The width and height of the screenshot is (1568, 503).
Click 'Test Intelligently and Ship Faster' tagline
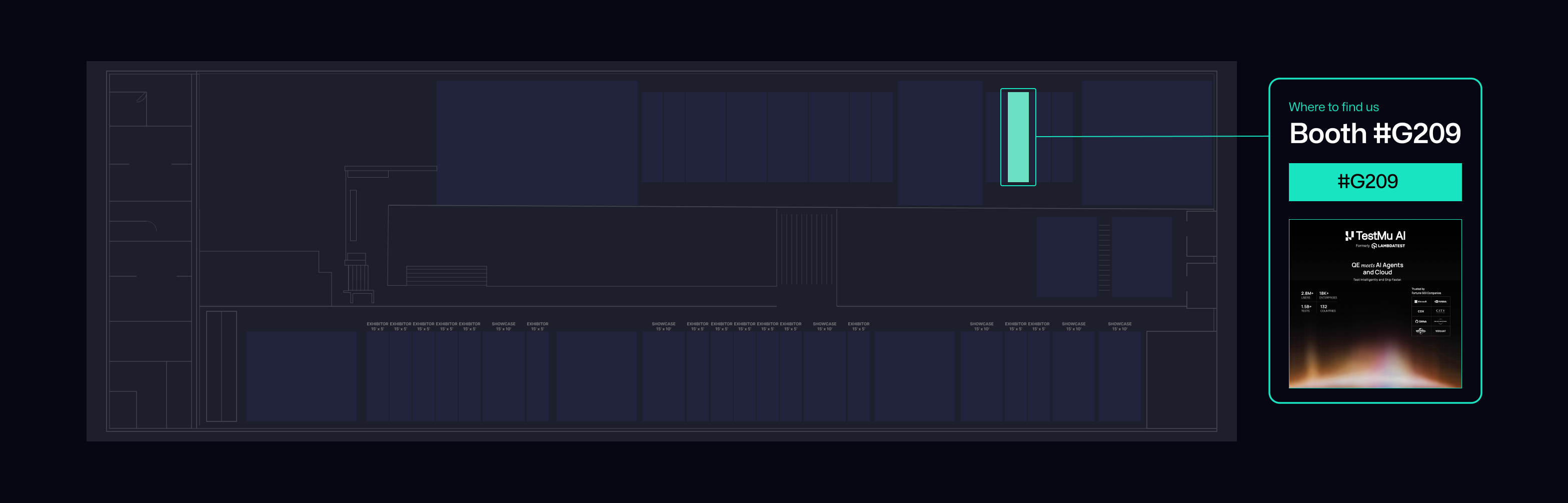1377,279
